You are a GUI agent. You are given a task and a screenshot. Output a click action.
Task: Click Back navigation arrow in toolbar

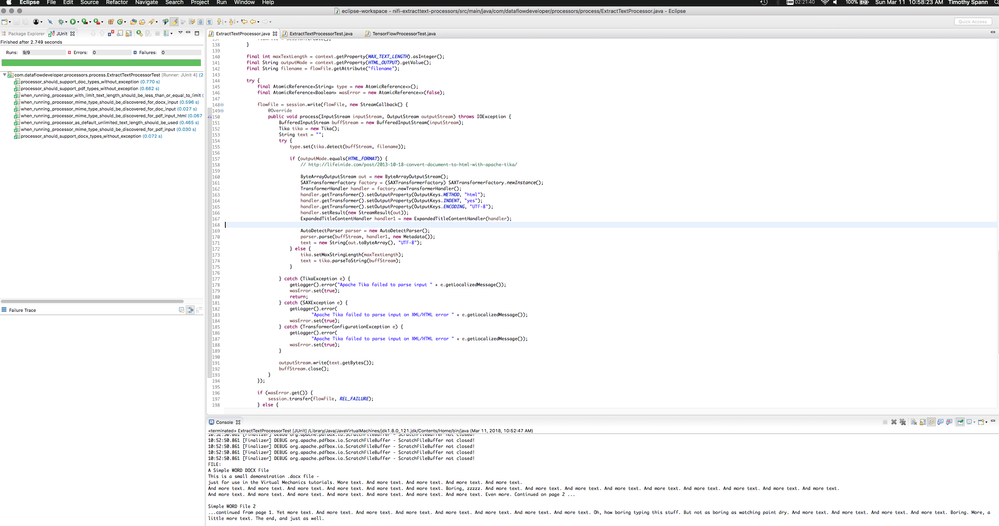coord(253,22)
